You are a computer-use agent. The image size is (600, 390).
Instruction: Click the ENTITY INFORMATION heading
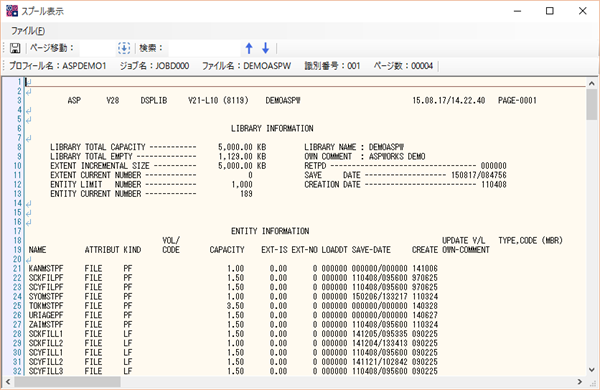pyautogui.click(x=270, y=231)
